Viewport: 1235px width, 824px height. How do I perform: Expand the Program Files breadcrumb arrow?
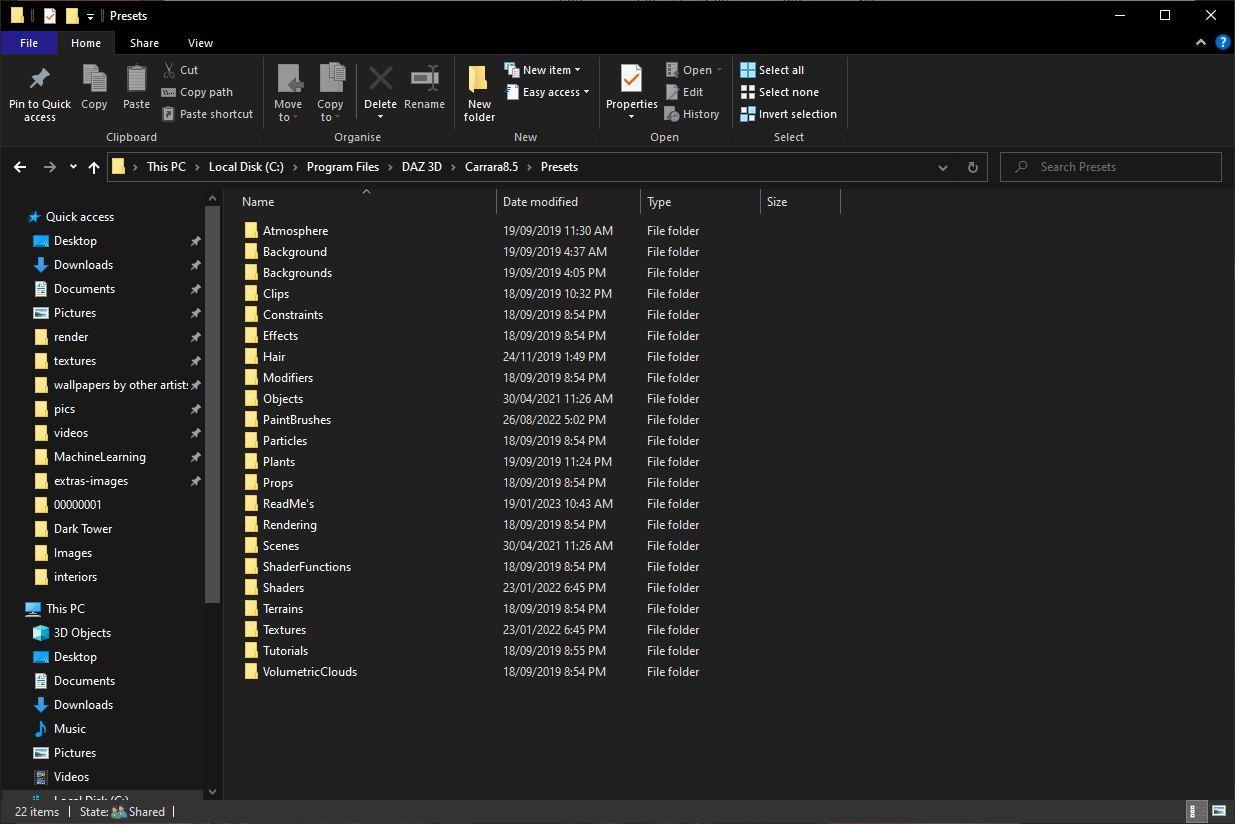[390, 167]
